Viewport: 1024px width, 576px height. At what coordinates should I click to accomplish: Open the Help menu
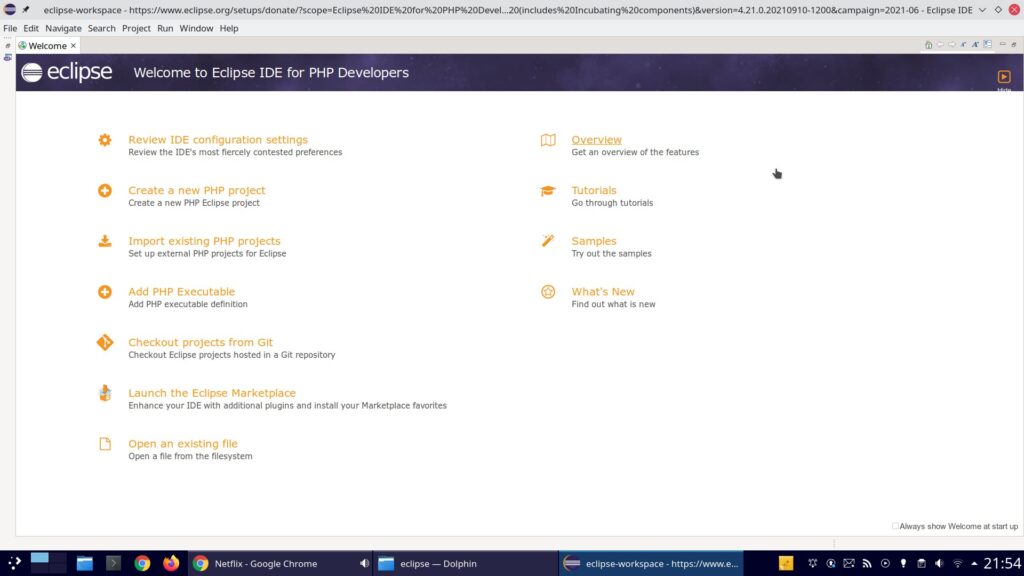[x=229, y=28]
